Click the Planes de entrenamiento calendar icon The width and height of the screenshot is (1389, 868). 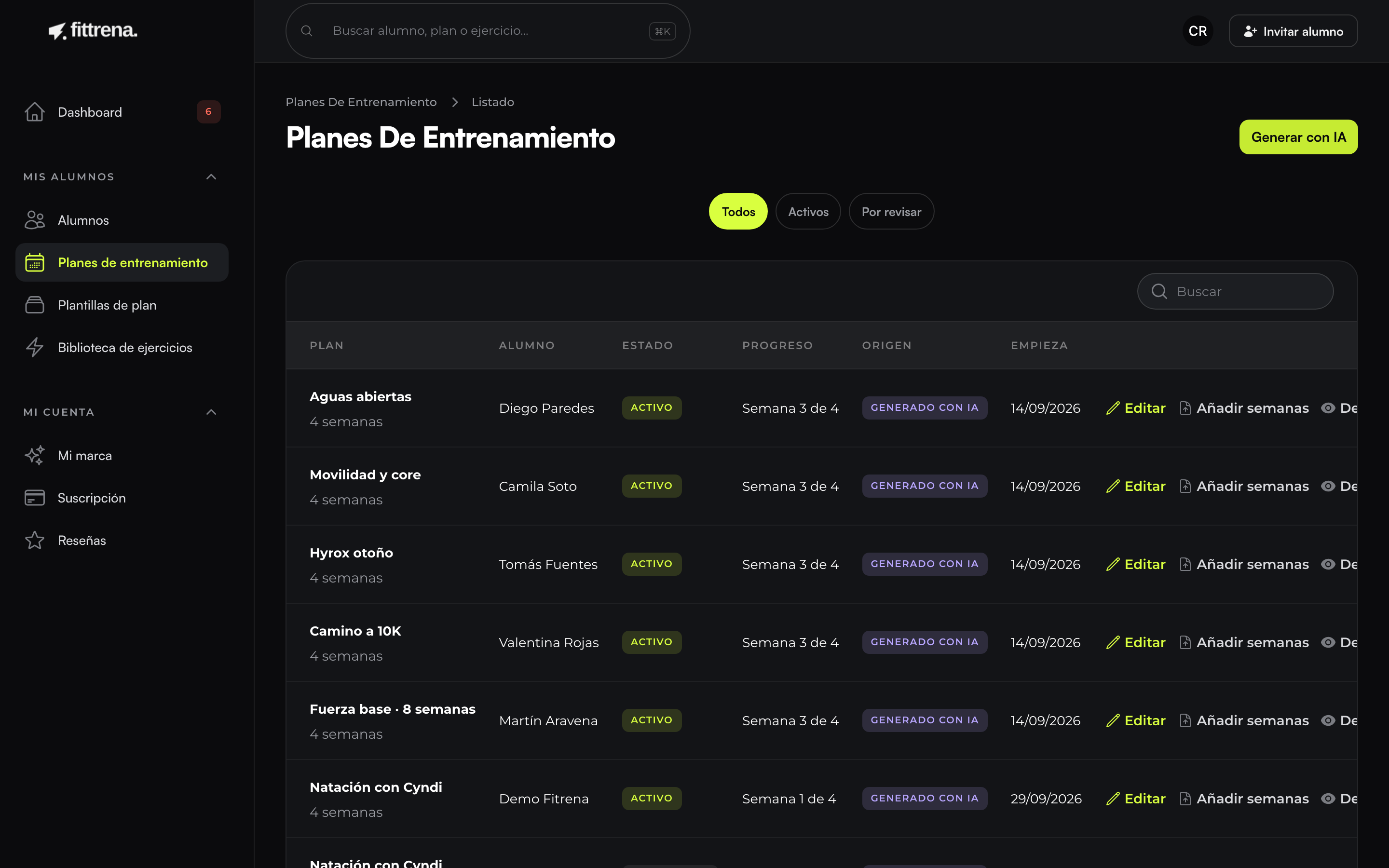[34, 262]
